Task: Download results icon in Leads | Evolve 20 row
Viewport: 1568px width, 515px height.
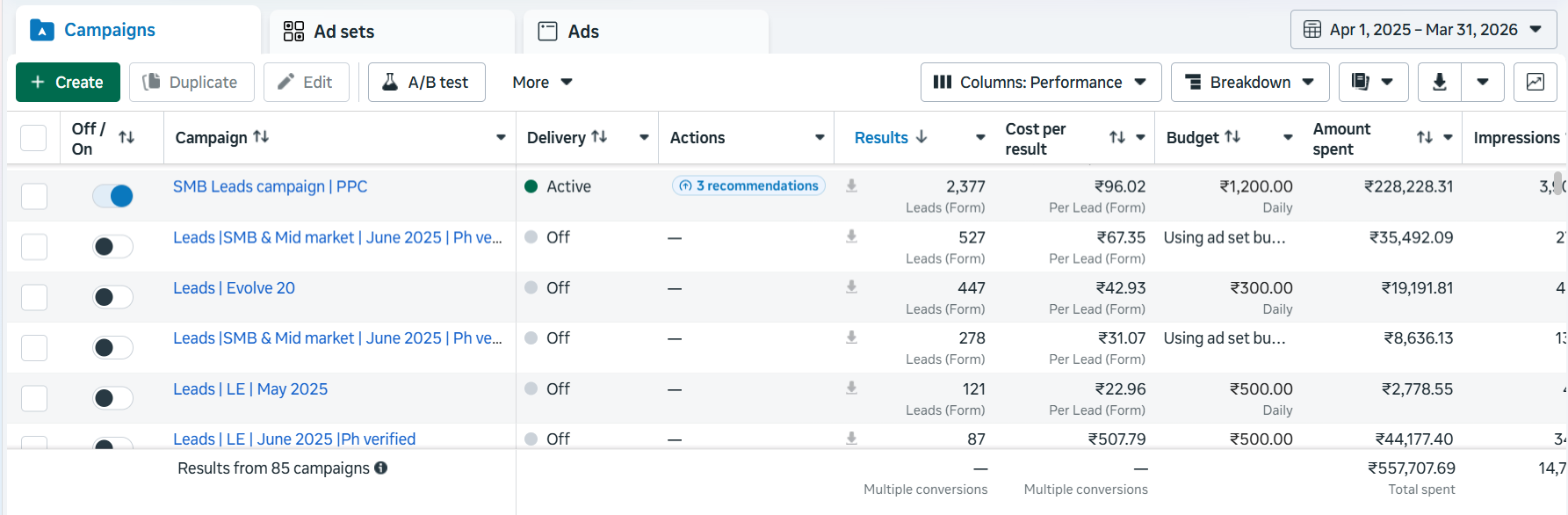Action: pyautogui.click(x=851, y=287)
